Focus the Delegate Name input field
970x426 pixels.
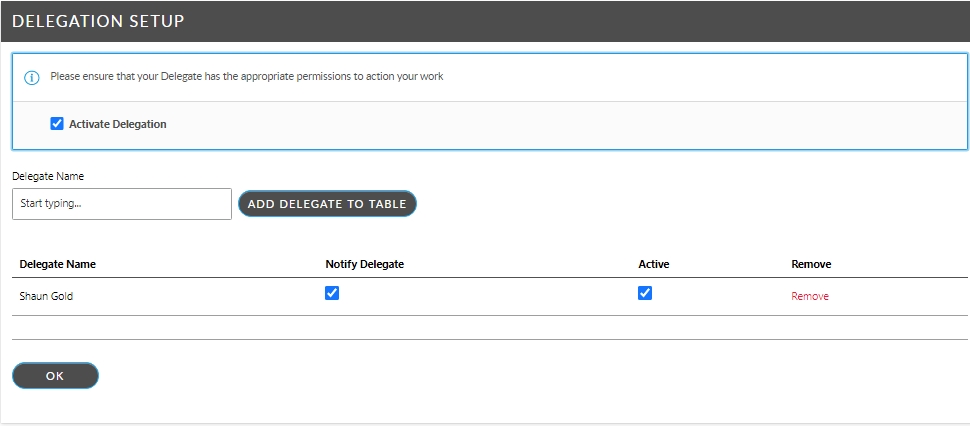tap(122, 204)
